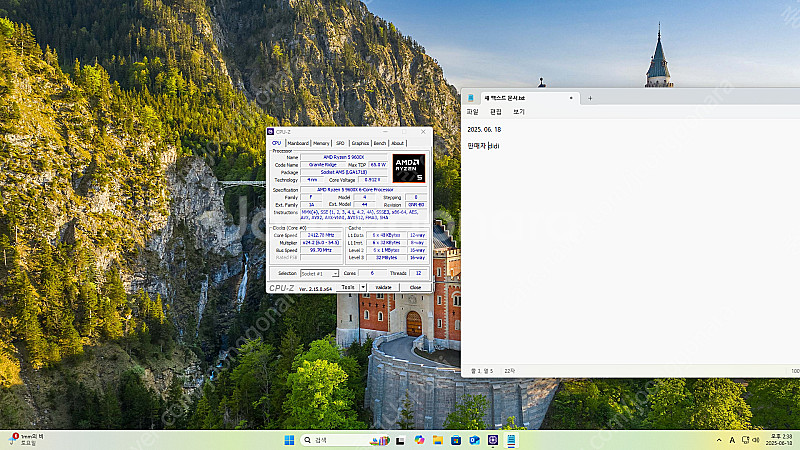Open Microsoft Store from the taskbar
The image size is (800, 450).
pos(456,440)
